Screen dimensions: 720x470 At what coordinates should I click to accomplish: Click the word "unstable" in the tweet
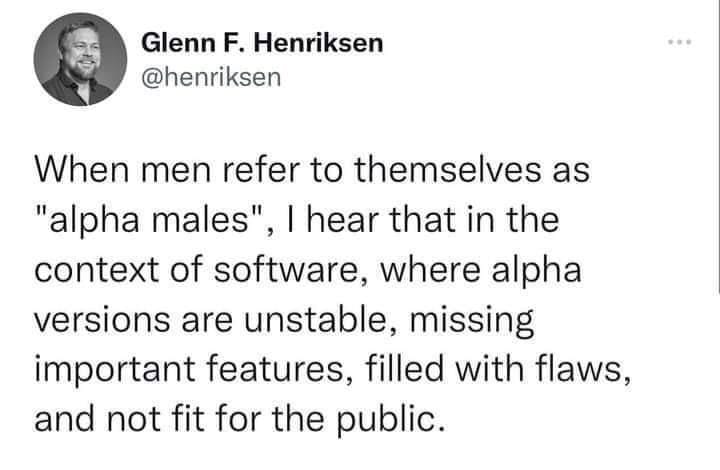(321, 323)
